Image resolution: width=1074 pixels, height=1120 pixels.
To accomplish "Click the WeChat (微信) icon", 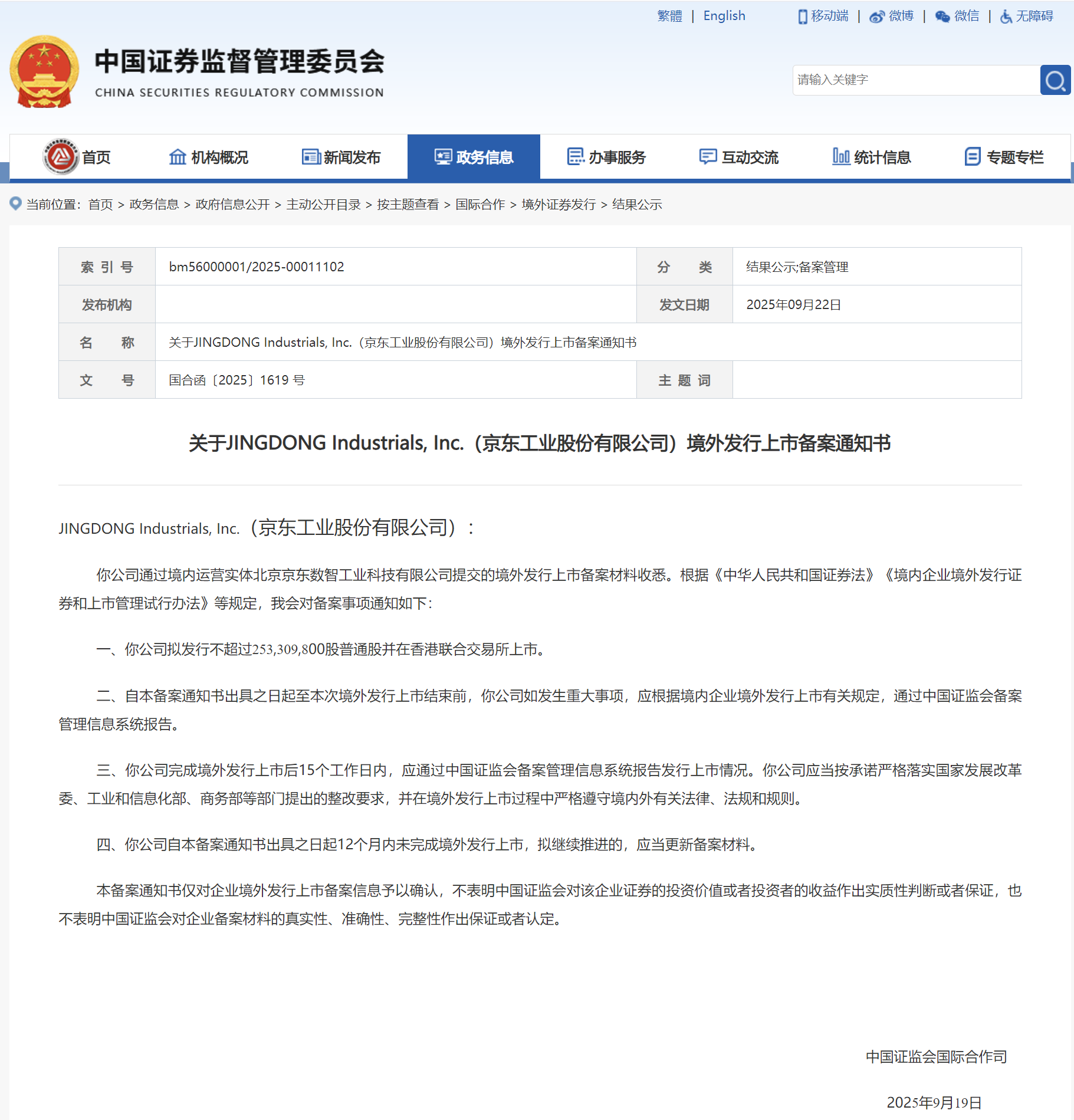I will coord(942,16).
